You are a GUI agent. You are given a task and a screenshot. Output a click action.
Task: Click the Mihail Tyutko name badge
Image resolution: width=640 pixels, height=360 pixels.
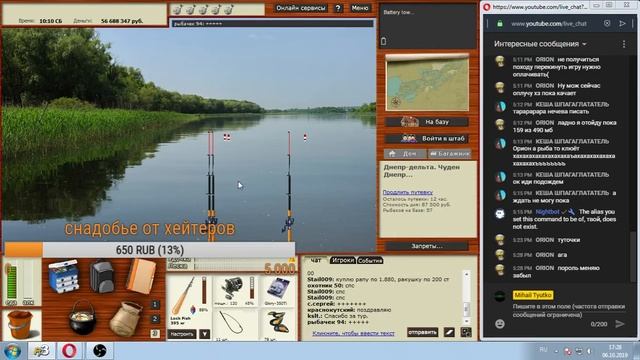coord(533,295)
